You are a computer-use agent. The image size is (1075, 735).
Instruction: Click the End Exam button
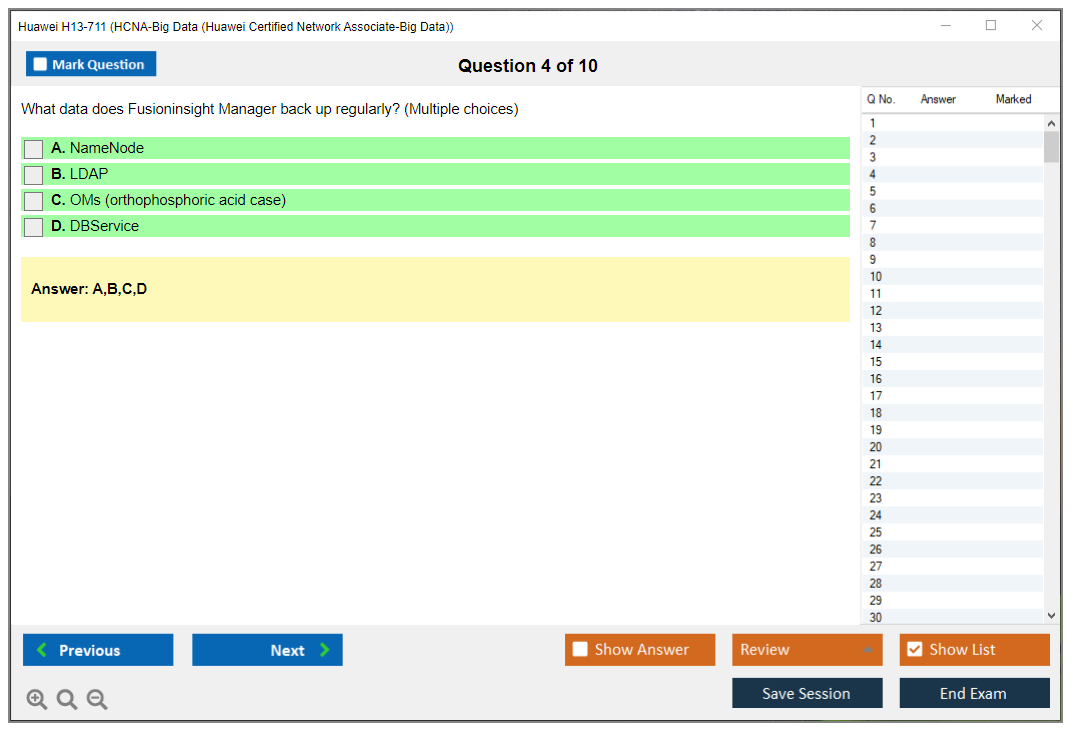(x=974, y=693)
